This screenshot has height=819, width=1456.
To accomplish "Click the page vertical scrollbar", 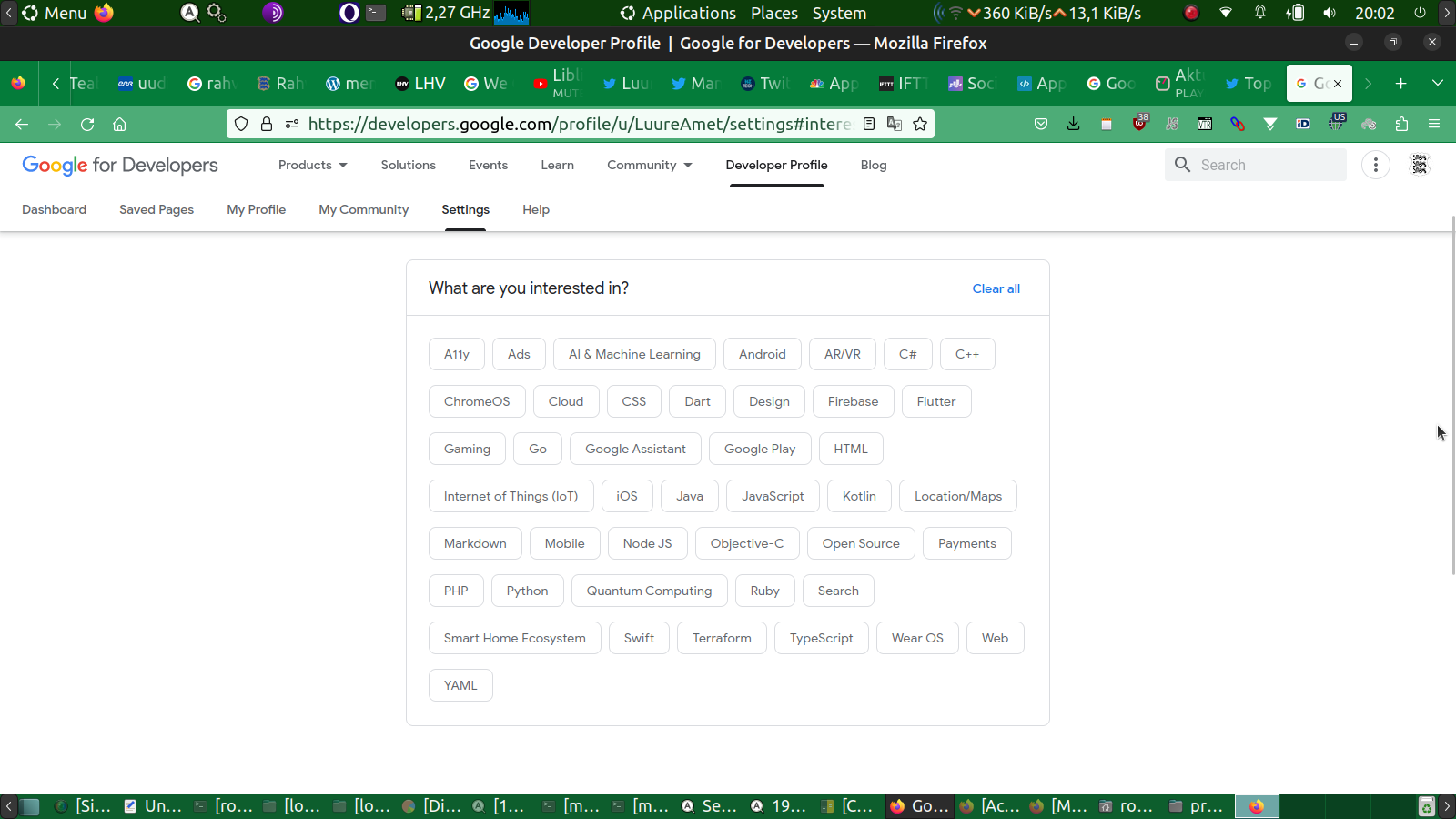I will click(x=1453, y=396).
